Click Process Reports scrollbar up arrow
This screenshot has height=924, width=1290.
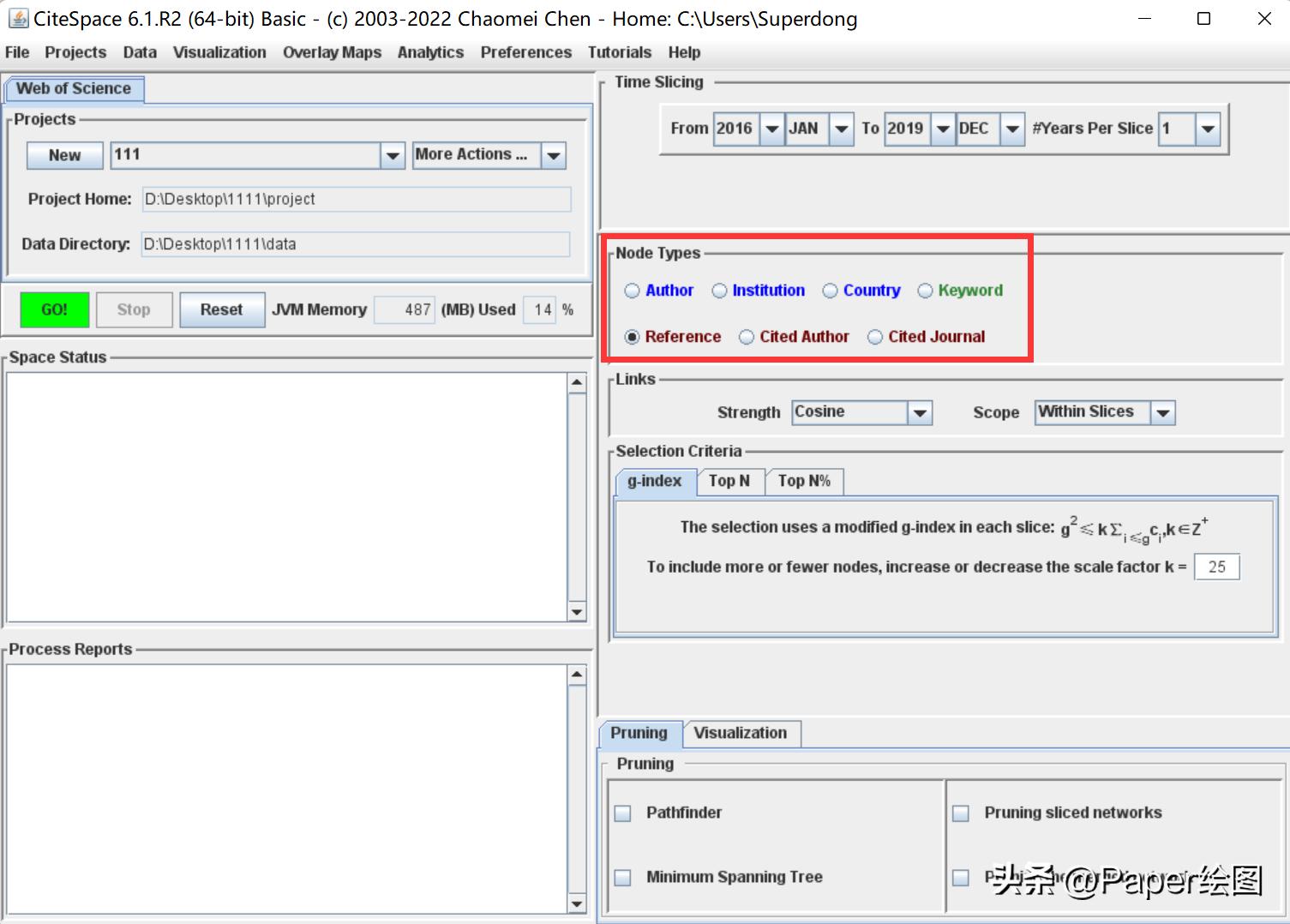[x=577, y=675]
